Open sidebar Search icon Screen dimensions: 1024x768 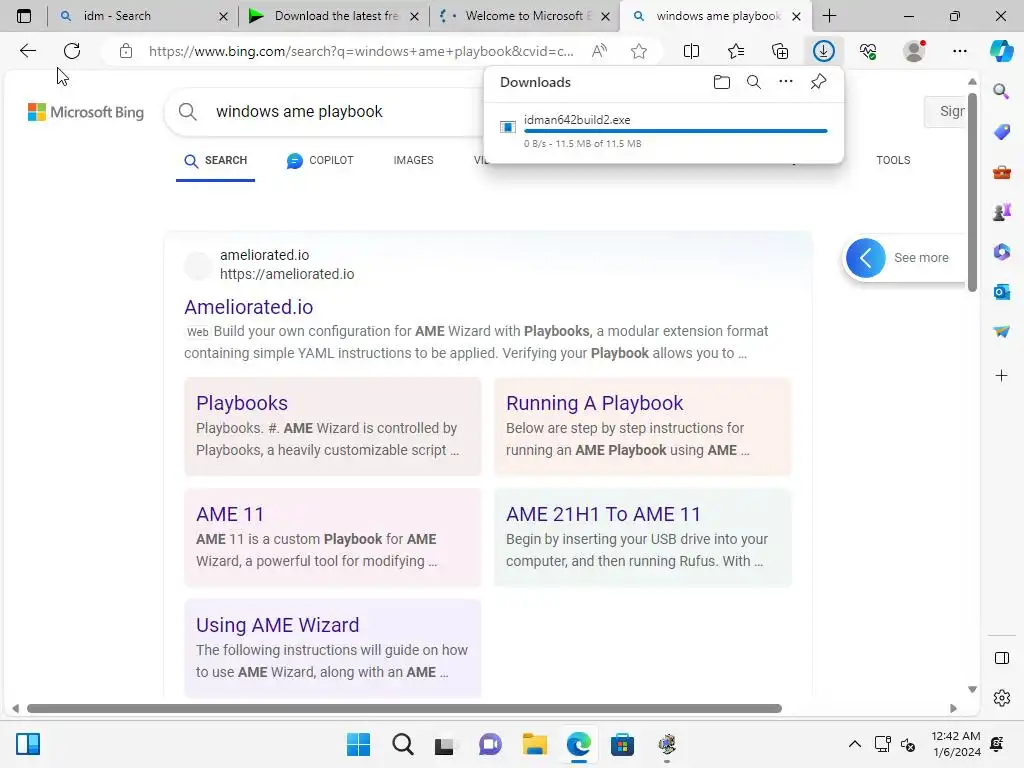(x=1001, y=91)
